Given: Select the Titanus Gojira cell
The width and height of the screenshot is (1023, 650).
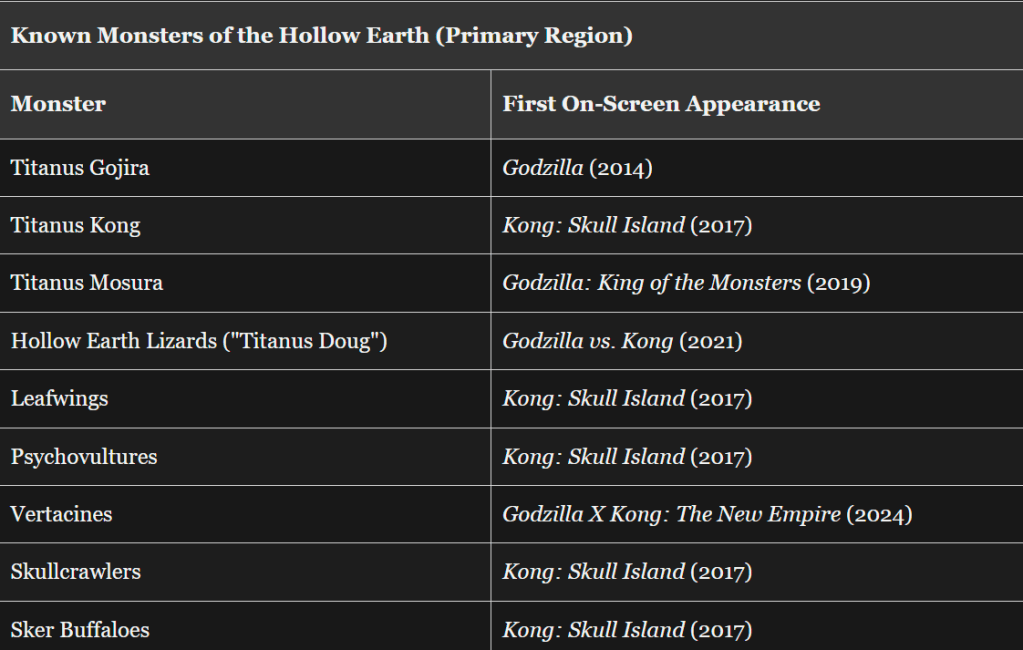Looking at the screenshot, I should [x=80, y=167].
